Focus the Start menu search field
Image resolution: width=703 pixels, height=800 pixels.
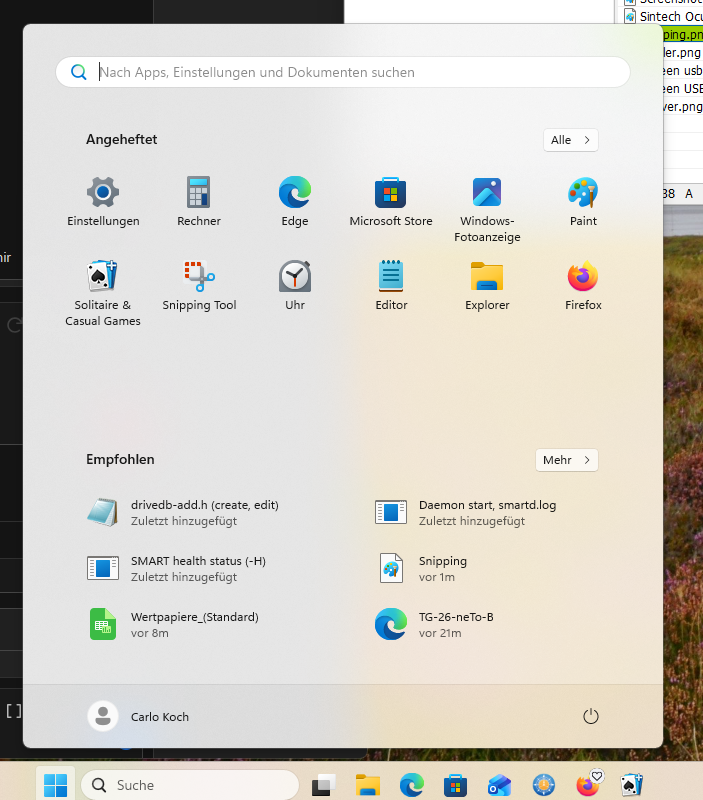pyautogui.click(x=343, y=72)
